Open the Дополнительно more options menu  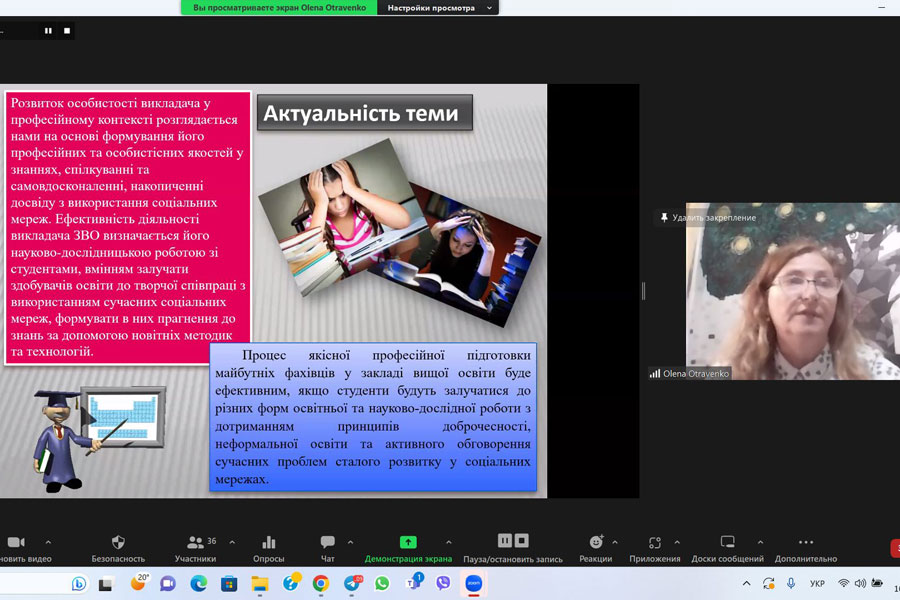point(806,543)
